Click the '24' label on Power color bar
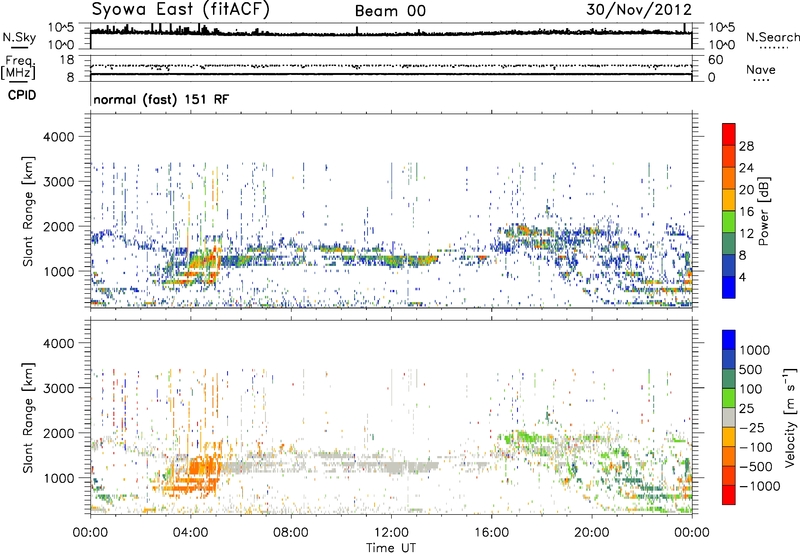 746,168
